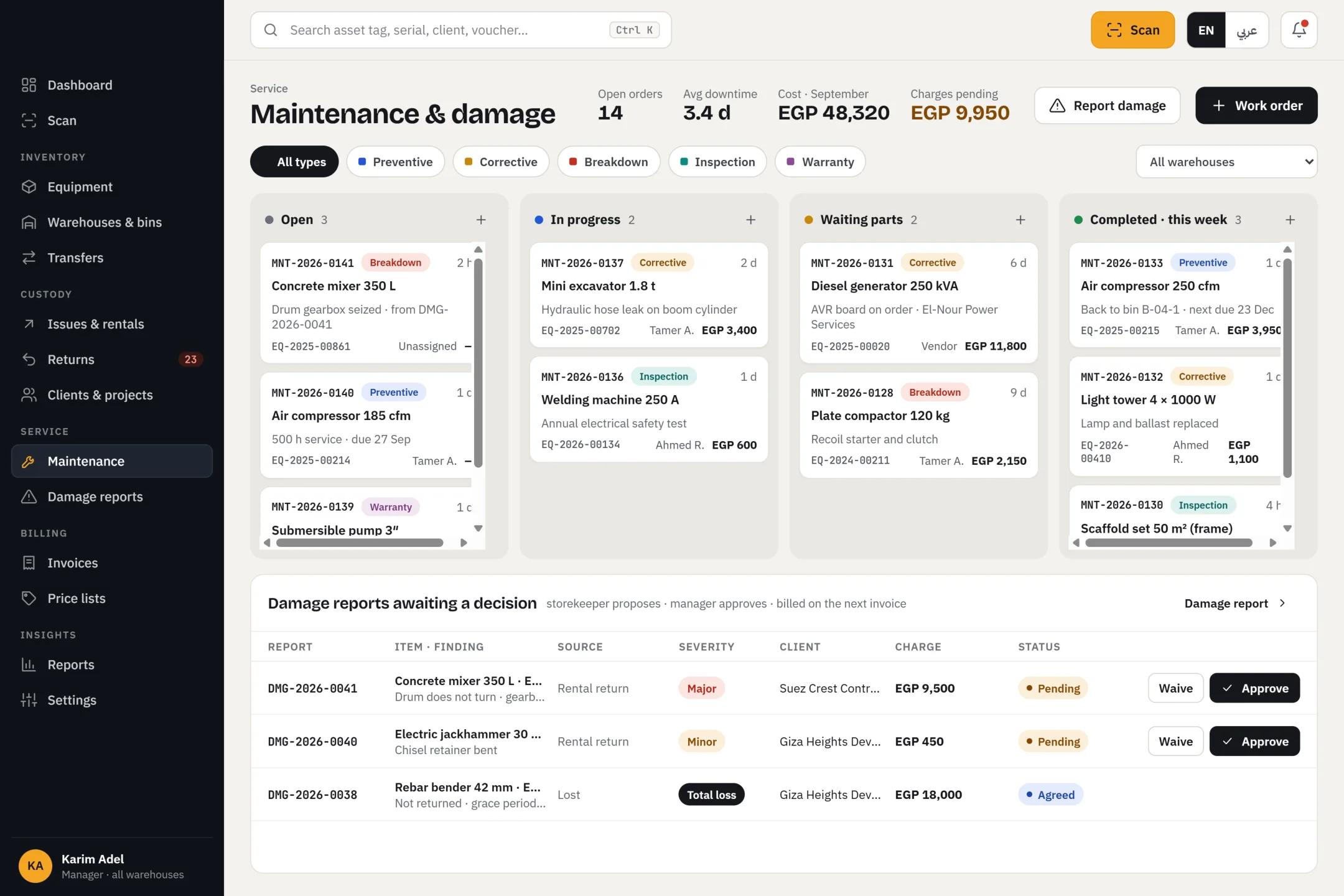Image resolution: width=1344 pixels, height=896 pixels.
Task: Filter by Corrective type
Action: pos(501,162)
